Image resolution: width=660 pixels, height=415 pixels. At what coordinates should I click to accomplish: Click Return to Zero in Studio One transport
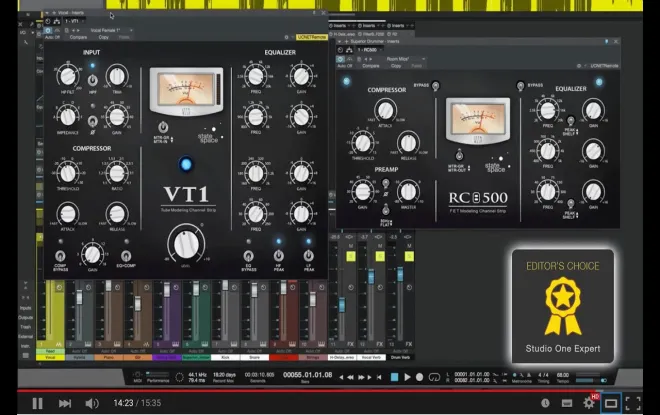(379, 377)
